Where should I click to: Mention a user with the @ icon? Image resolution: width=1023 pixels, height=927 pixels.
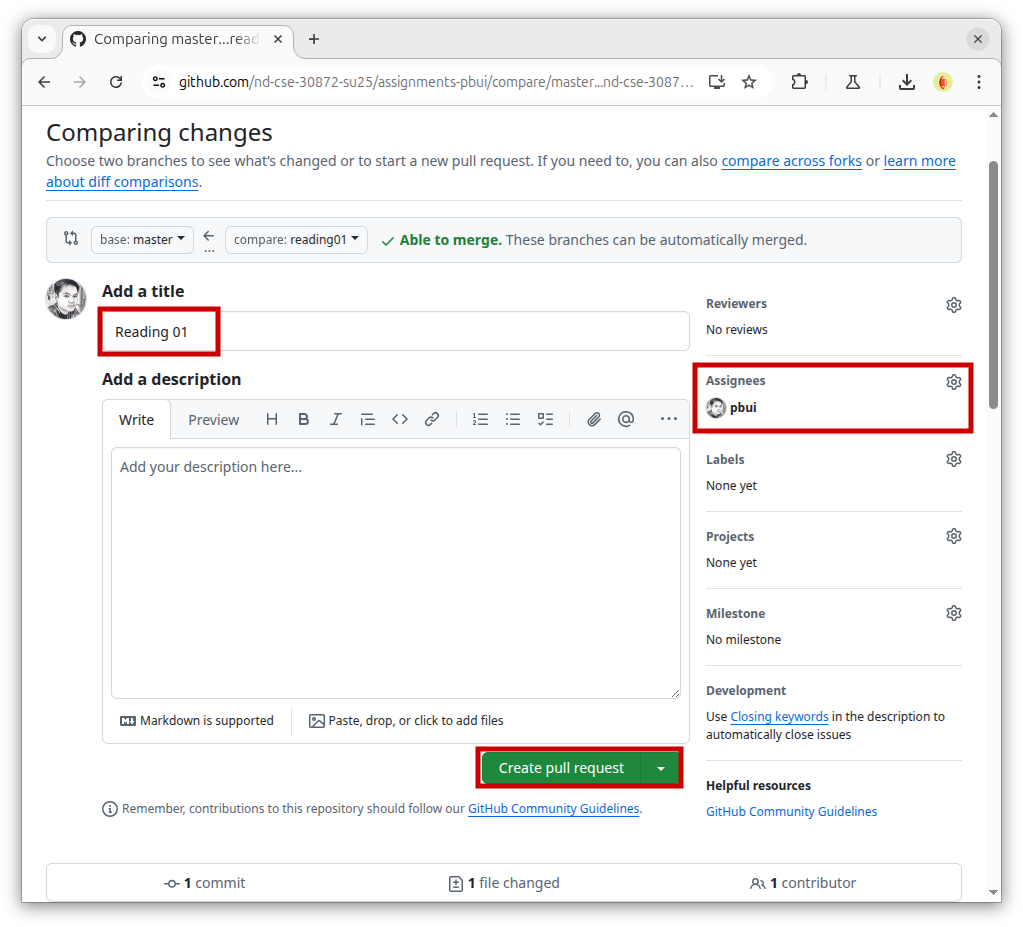click(626, 419)
